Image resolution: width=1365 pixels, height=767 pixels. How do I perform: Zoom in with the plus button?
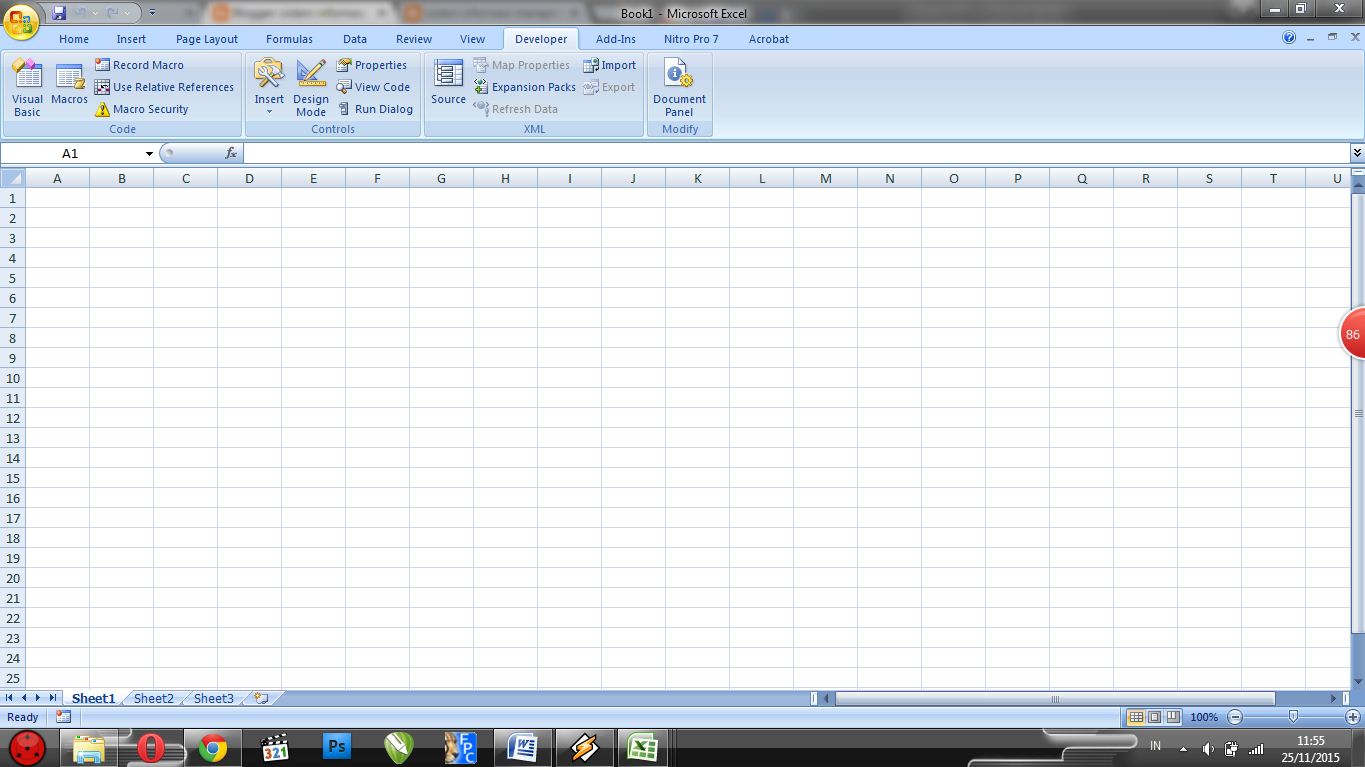[x=1353, y=717]
